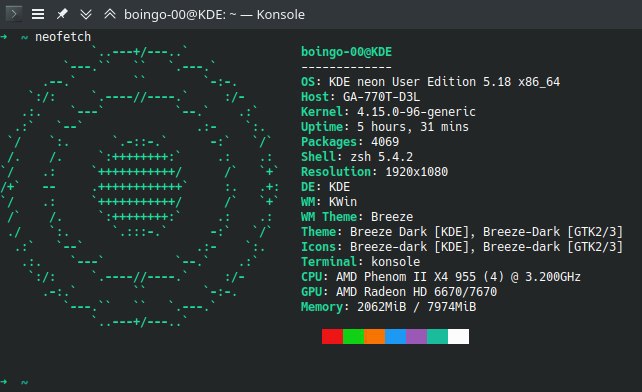Screen dimensions: 642x392
Task: Click the blue color block
Action: (396, 336)
